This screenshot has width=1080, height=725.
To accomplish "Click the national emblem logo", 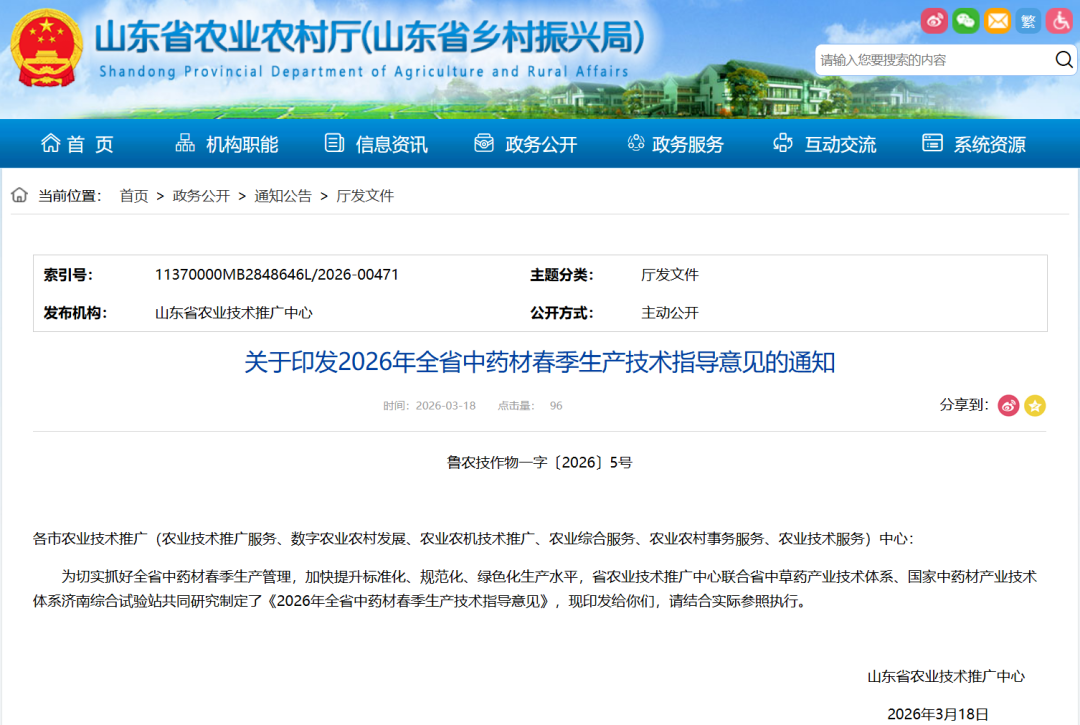I will pyautogui.click(x=46, y=48).
